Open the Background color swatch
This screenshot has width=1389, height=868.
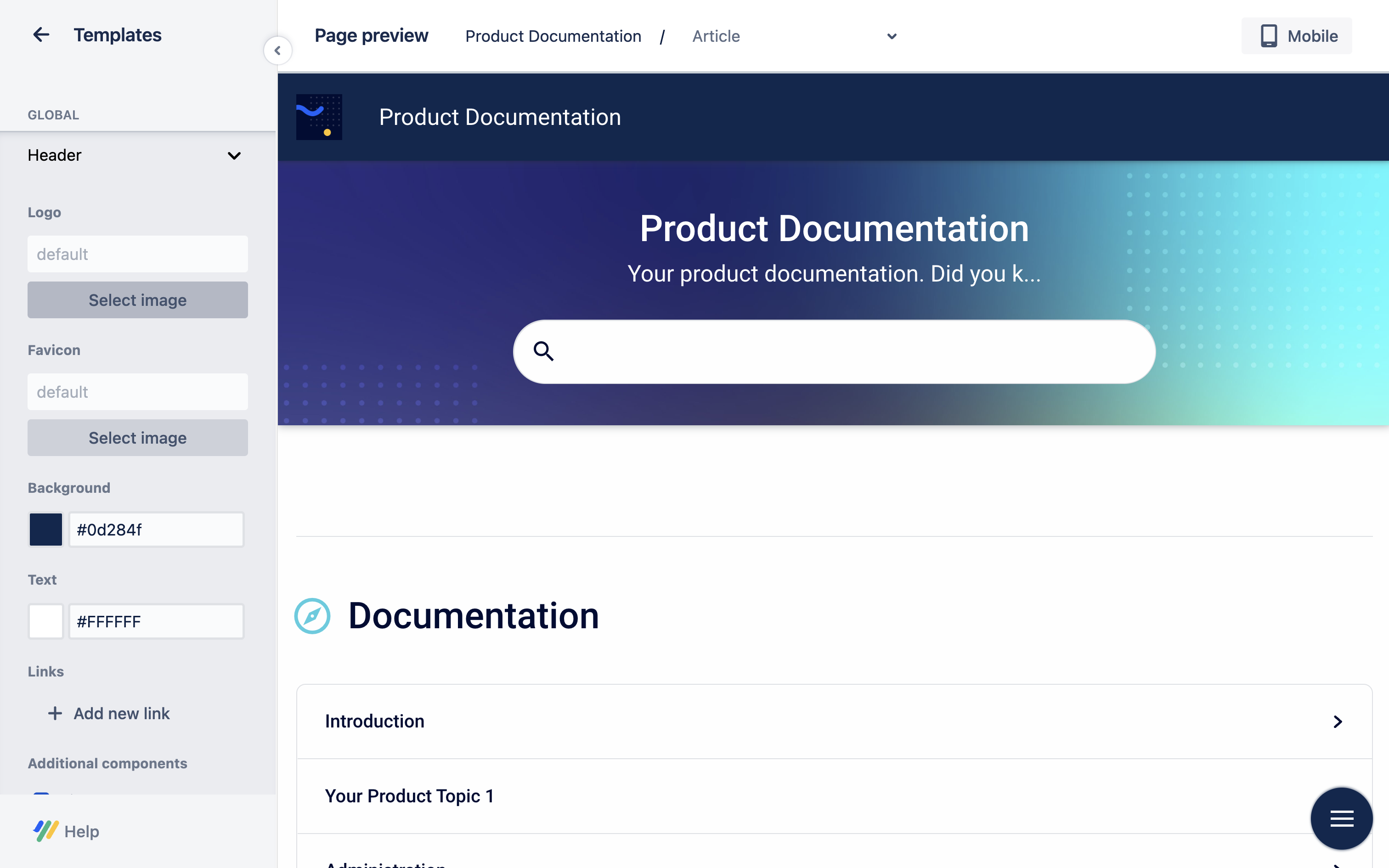pyautogui.click(x=46, y=529)
